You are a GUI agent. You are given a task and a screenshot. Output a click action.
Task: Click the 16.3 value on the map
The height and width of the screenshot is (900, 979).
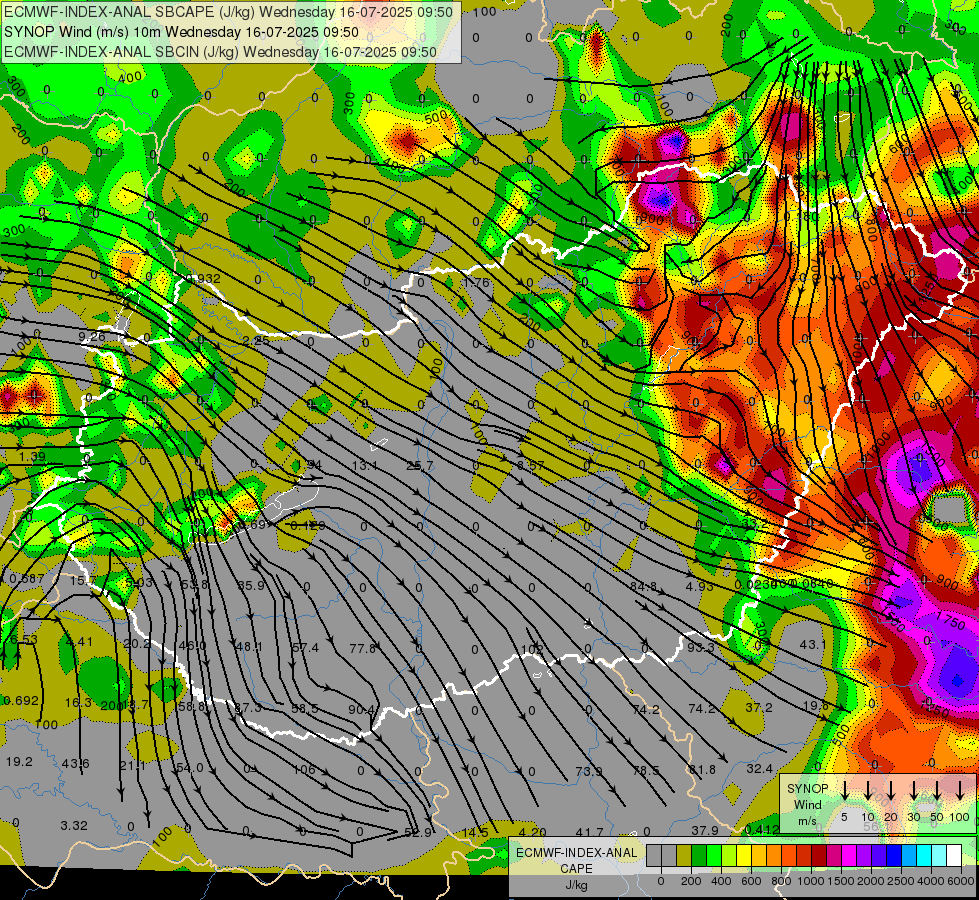pos(78,703)
